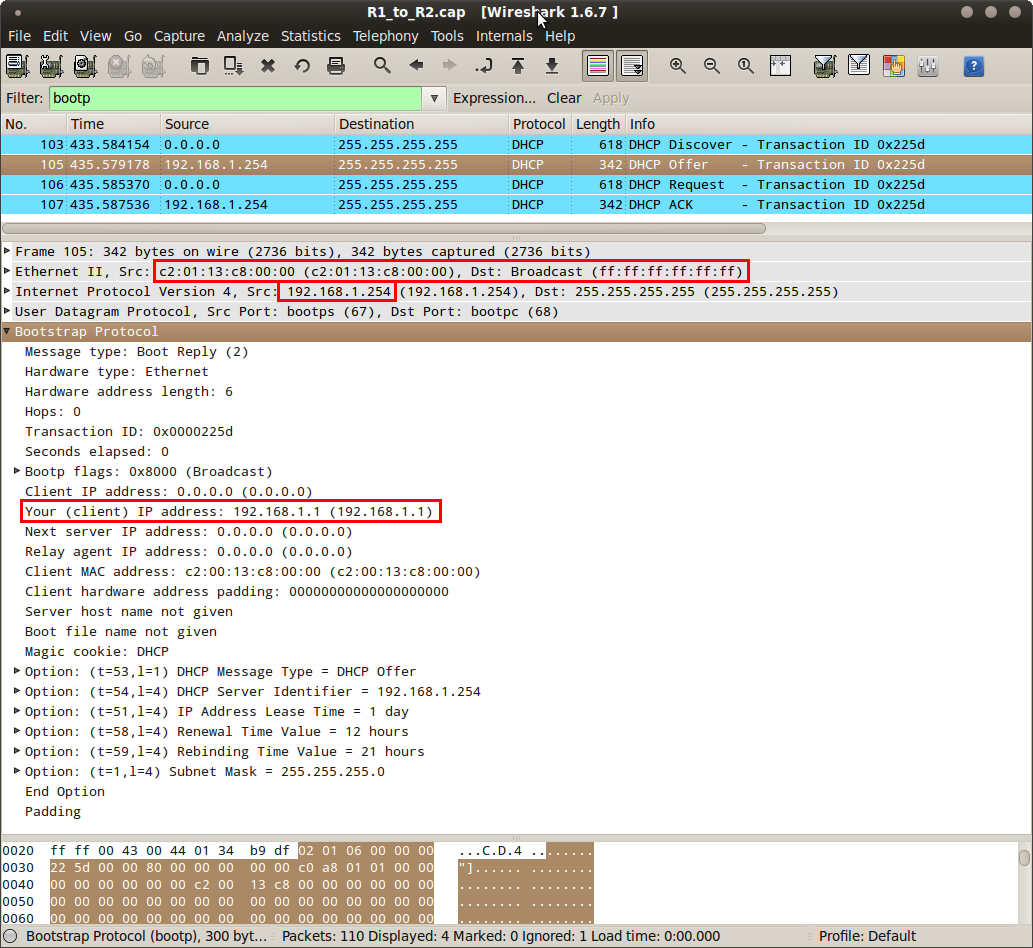
Task: Click the Go to Packet number icon
Action: coord(484,66)
